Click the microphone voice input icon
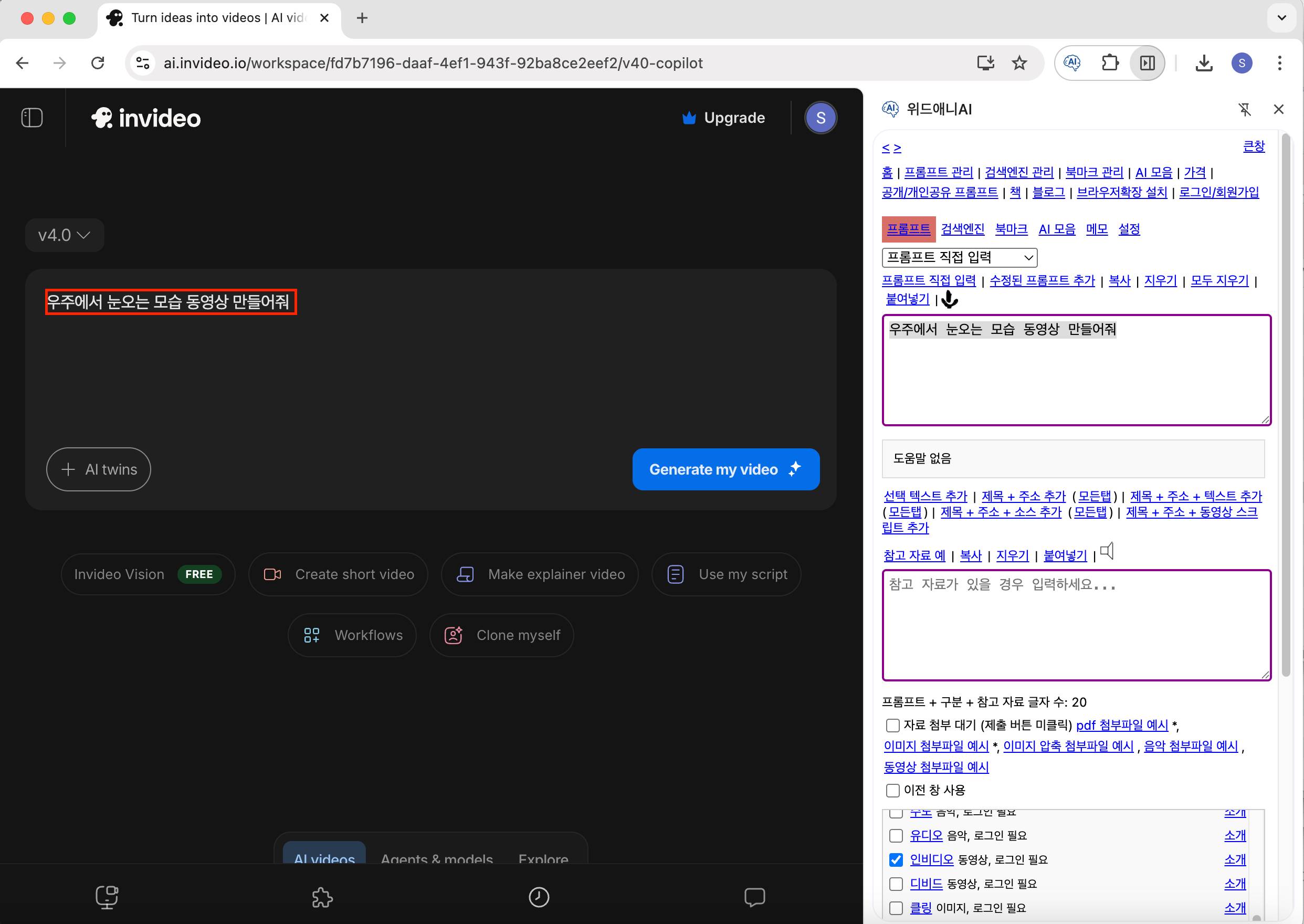Viewport: 1304px width, 924px height. point(950,299)
